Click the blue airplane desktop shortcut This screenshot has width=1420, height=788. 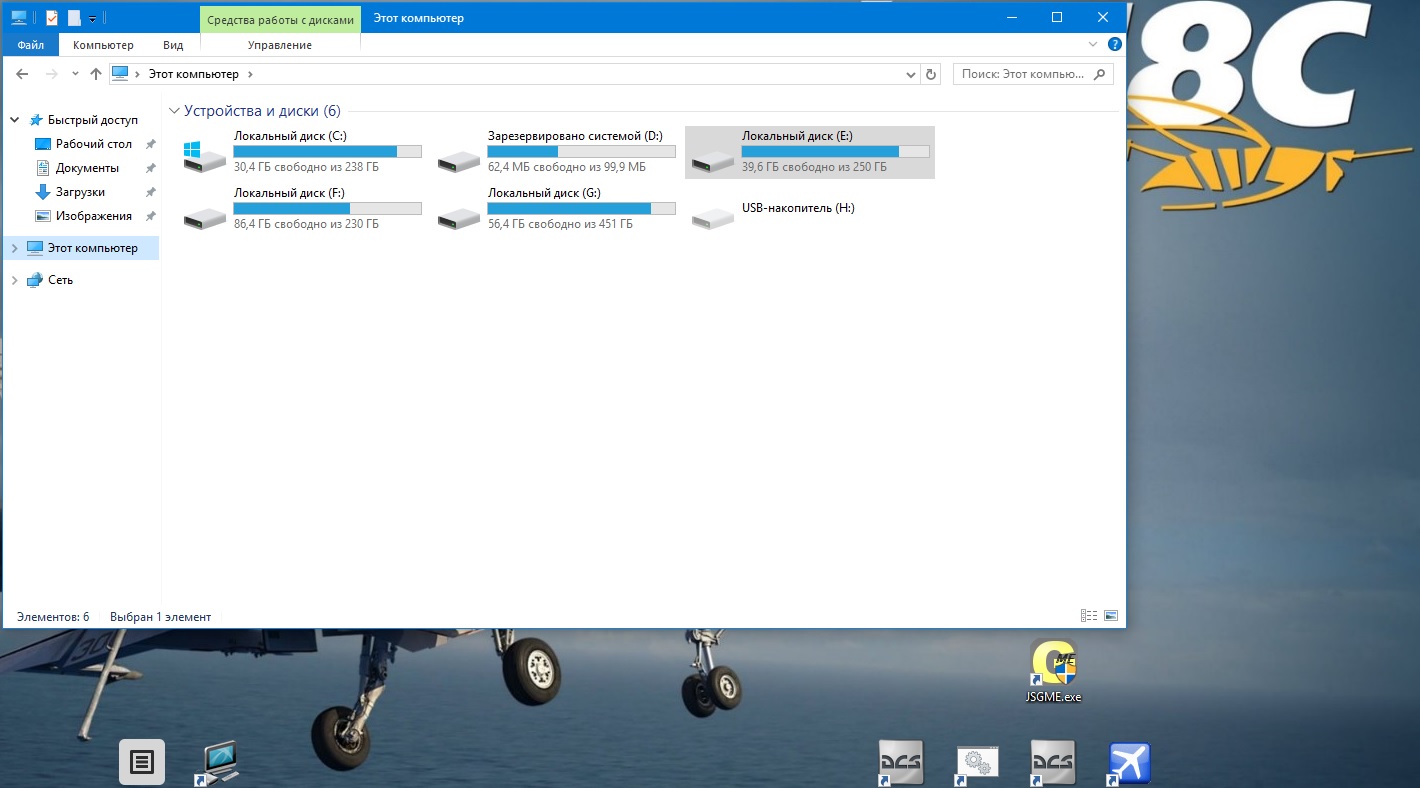tap(1130, 763)
